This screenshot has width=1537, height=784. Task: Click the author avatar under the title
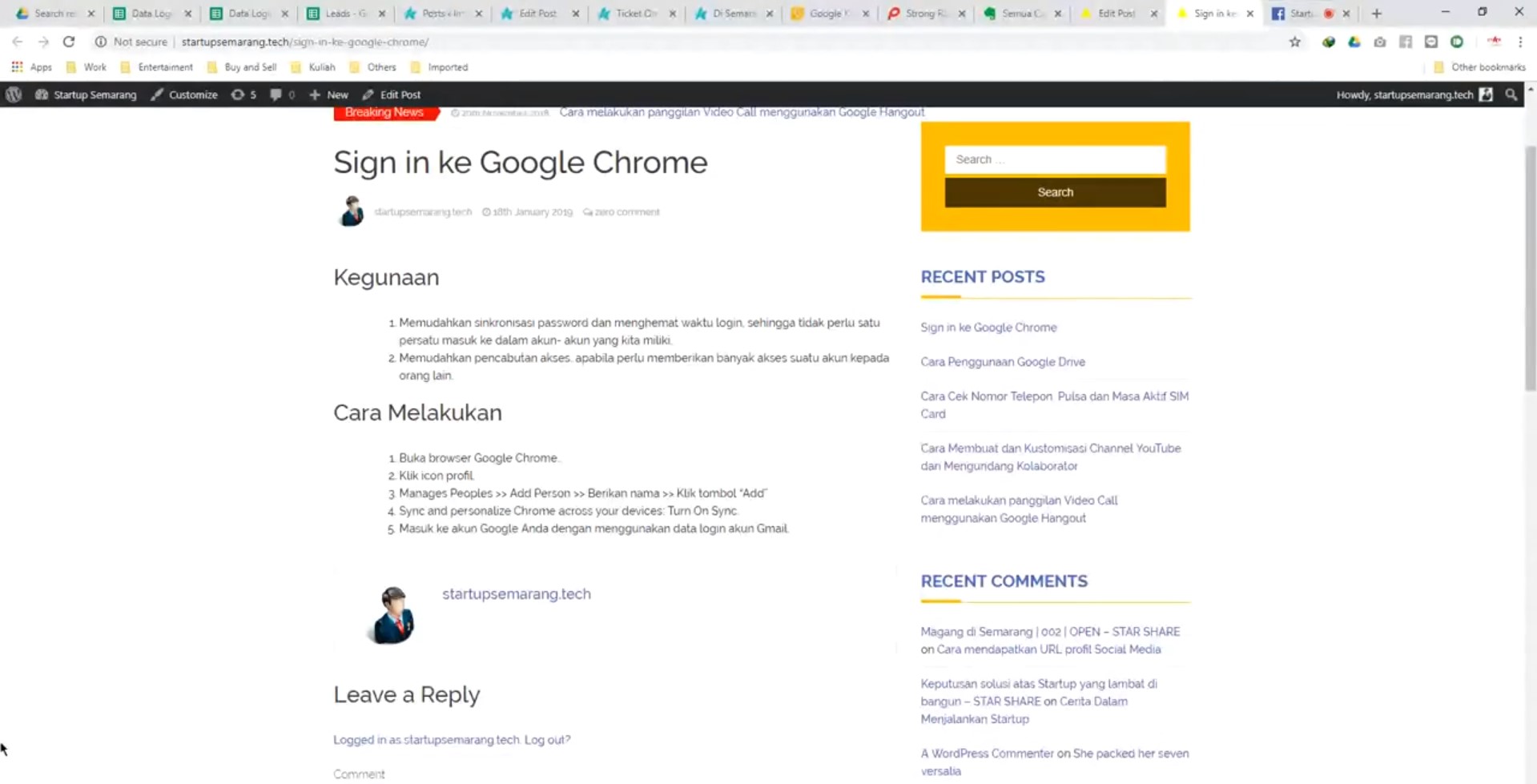(351, 211)
